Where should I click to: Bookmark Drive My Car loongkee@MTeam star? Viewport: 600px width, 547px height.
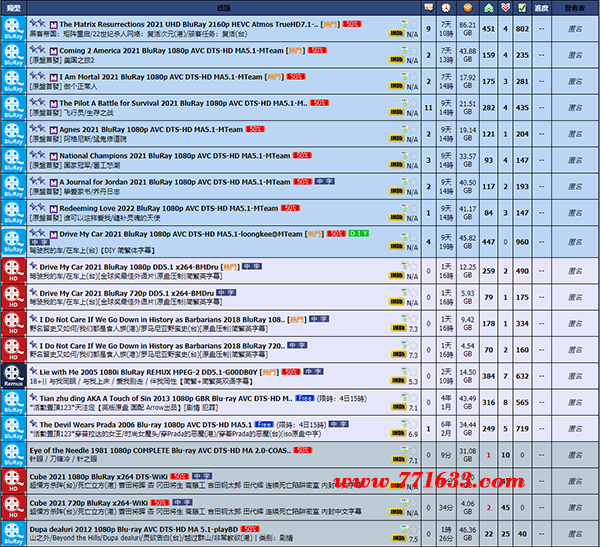pos(414,237)
